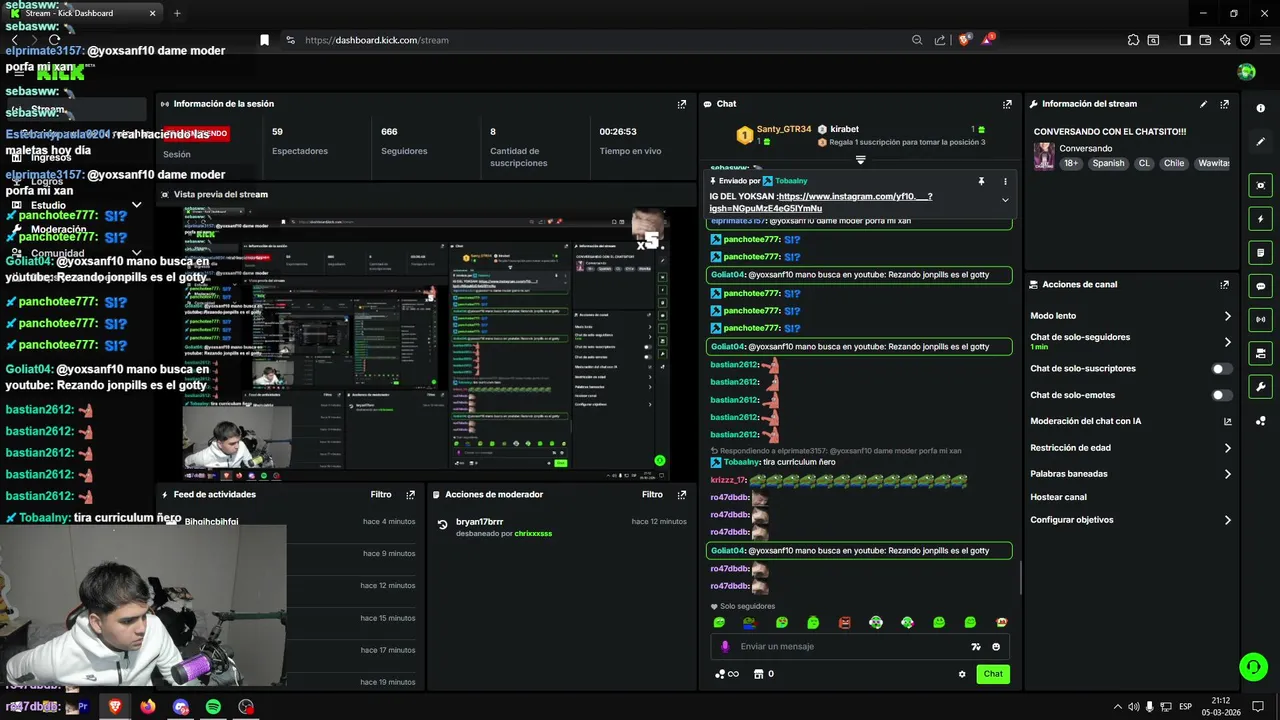Open Filtro in Feed de actividades
The image size is (1280, 720).
coord(381,495)
